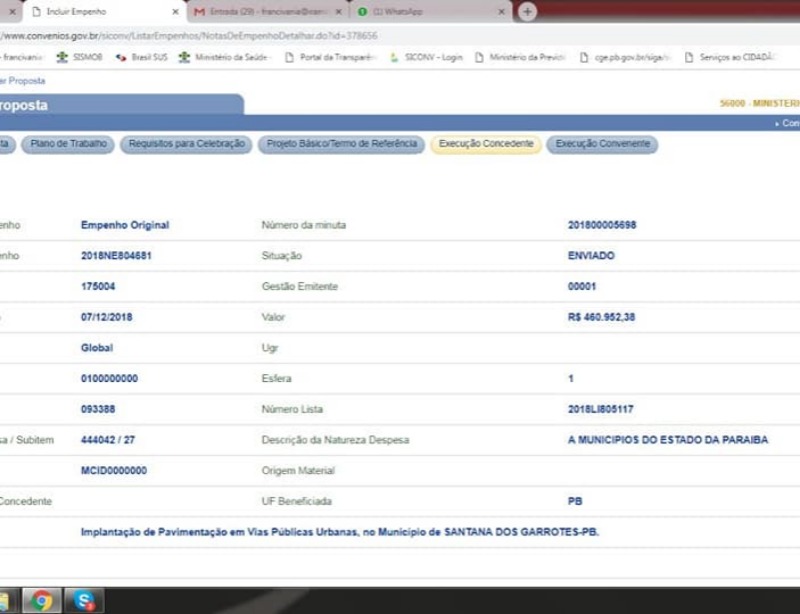This screenshot has width=800, height=614.
Task: Open the cge.pb.gov.br bookmark
Action: [x=624, y=57]
